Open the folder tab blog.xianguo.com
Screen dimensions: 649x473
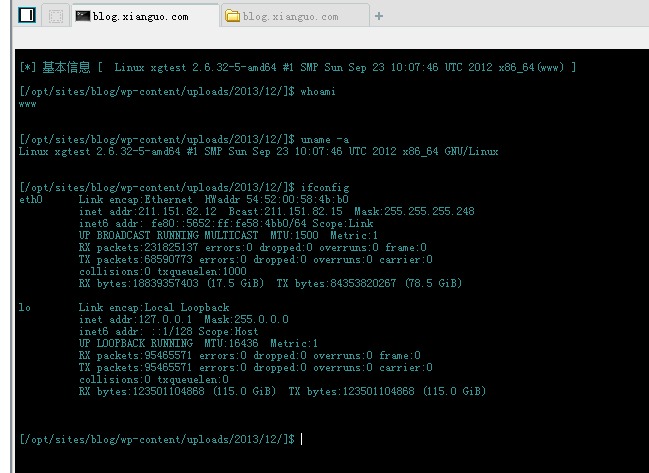click(295, 16)
